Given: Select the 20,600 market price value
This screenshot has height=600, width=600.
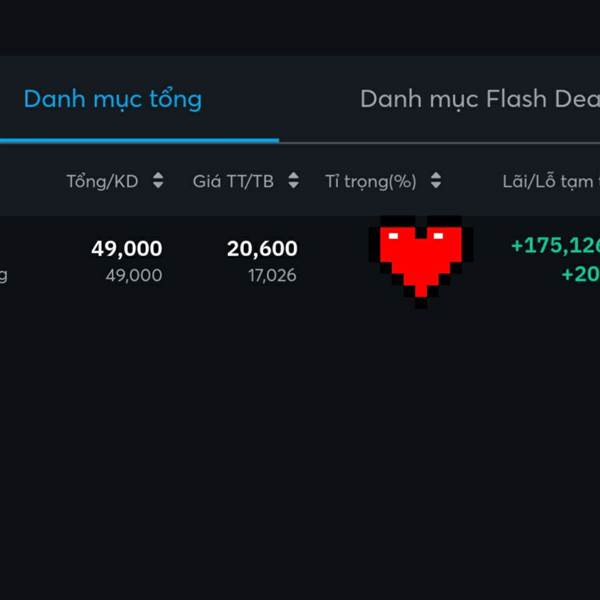Looking at the screenshot, I should pos(262,249).
